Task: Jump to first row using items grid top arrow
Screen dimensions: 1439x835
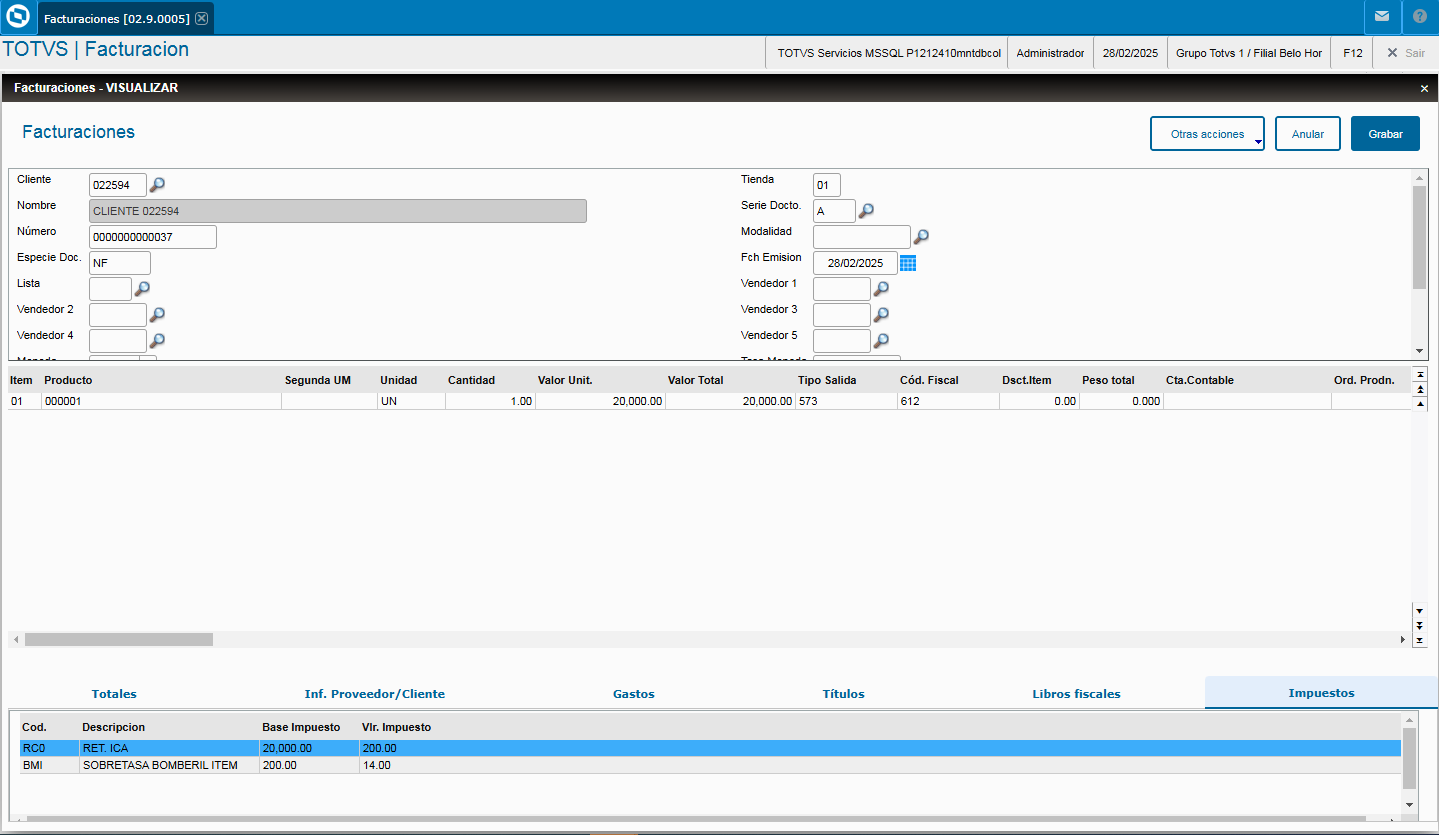Action: (1420, 374)
